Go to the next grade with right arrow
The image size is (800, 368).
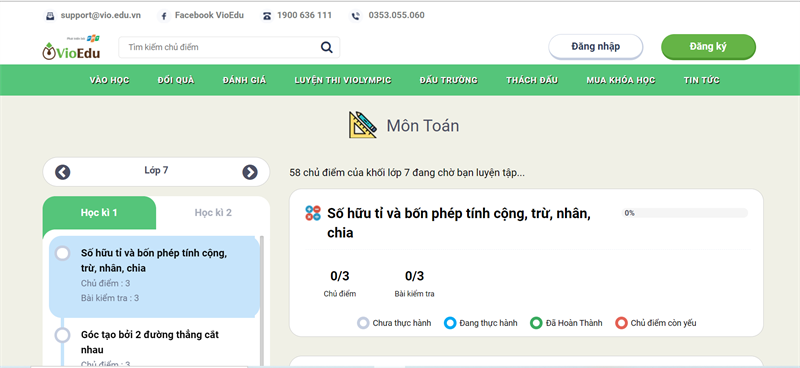(249, 172)
